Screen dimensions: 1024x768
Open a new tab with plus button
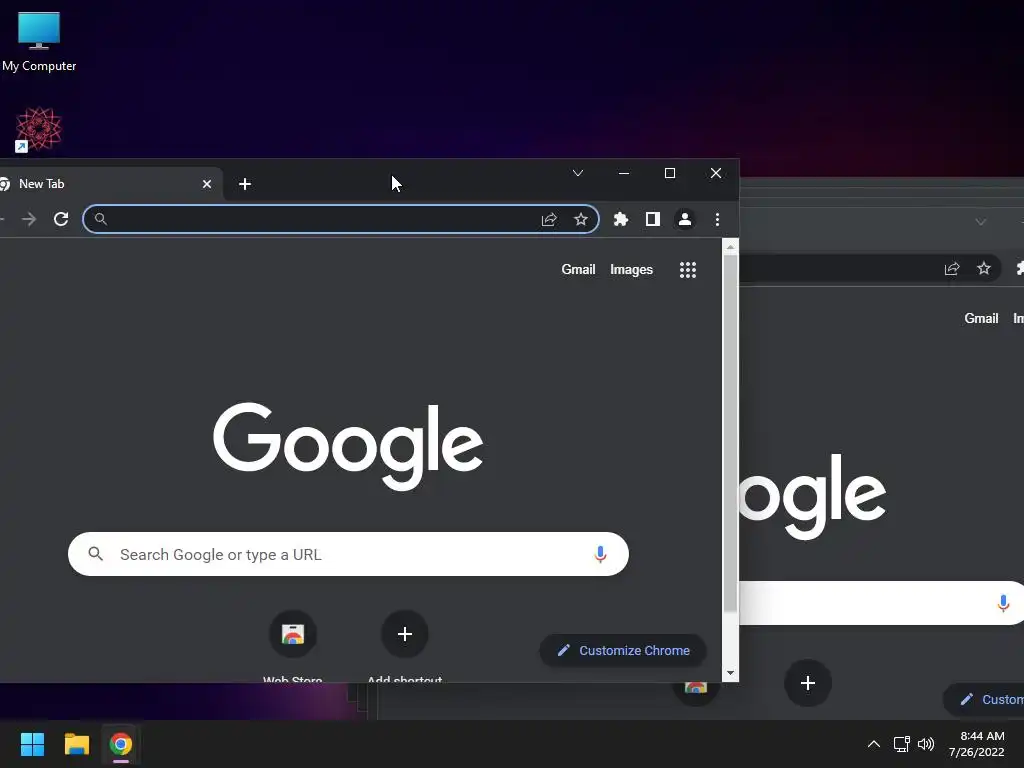coord(245,184)
